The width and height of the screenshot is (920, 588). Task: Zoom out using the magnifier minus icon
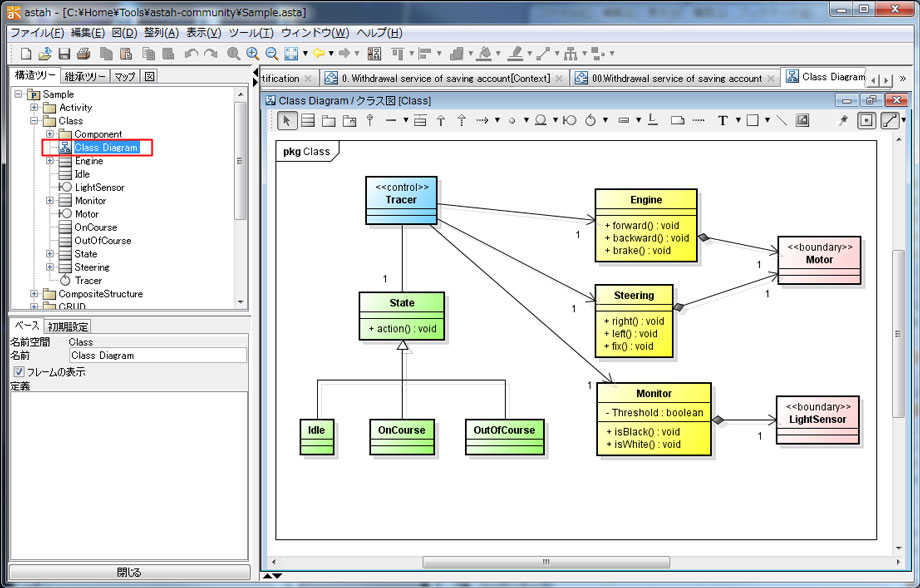click(x=271, y=54)
